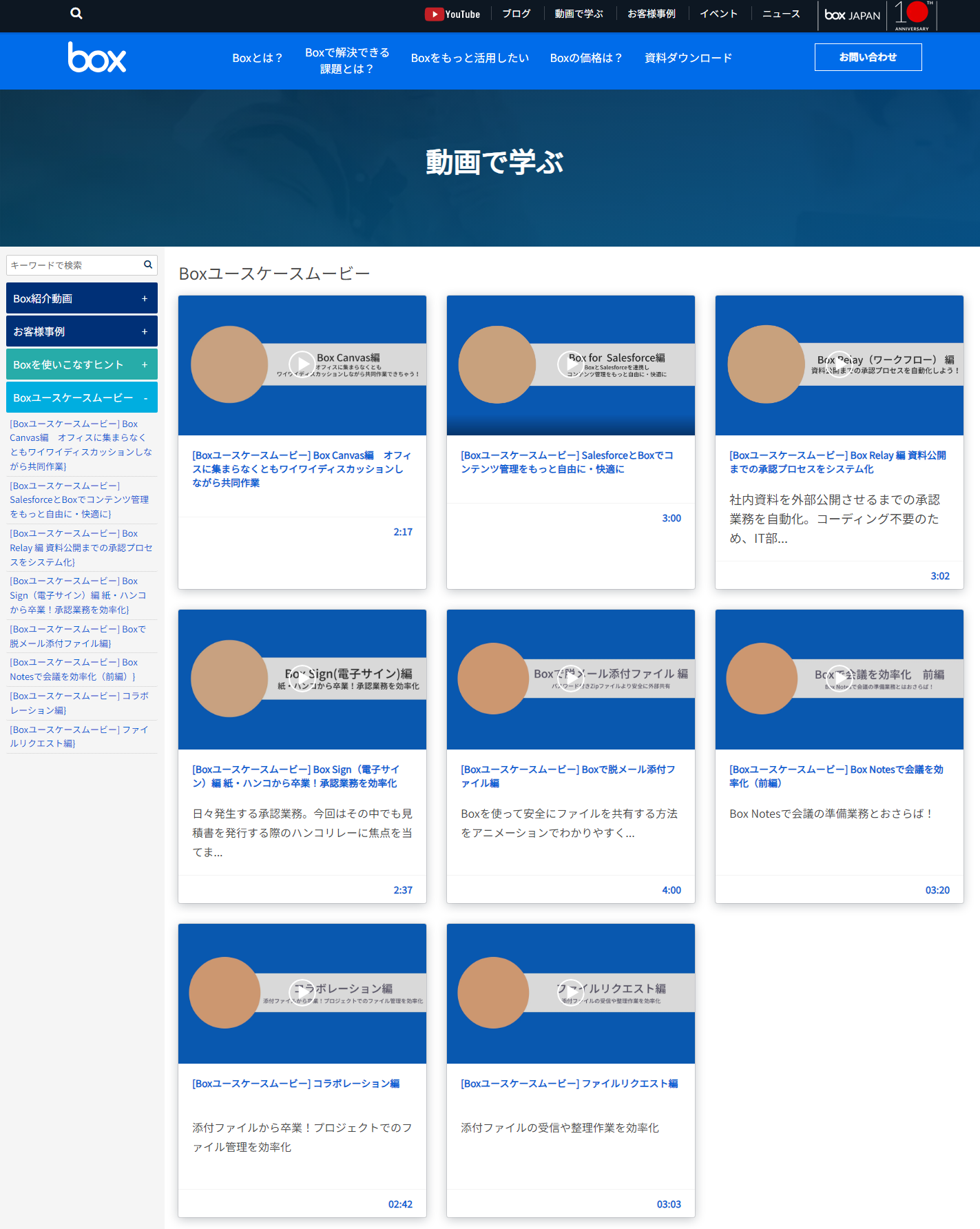This screenshot has height=1229, width=980.
Task: Open 動画で学ぶ in the top bar
Action: coord(578,14)
